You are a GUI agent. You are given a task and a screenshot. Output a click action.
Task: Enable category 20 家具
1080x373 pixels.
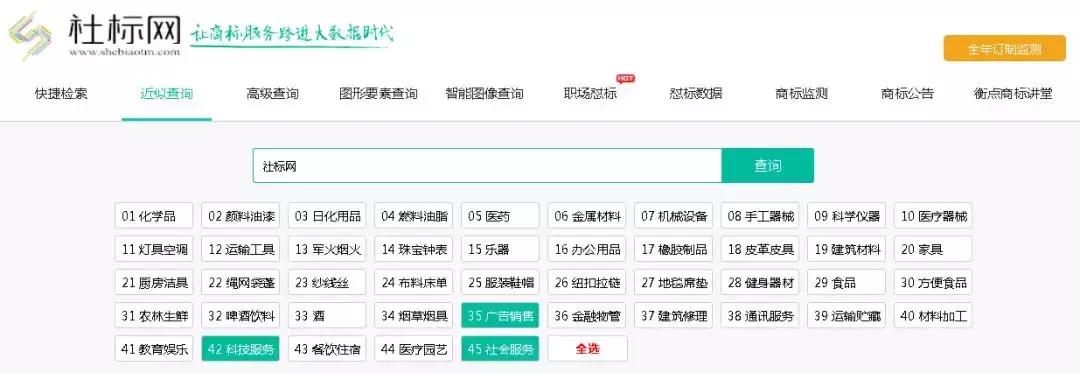(933, 249)
